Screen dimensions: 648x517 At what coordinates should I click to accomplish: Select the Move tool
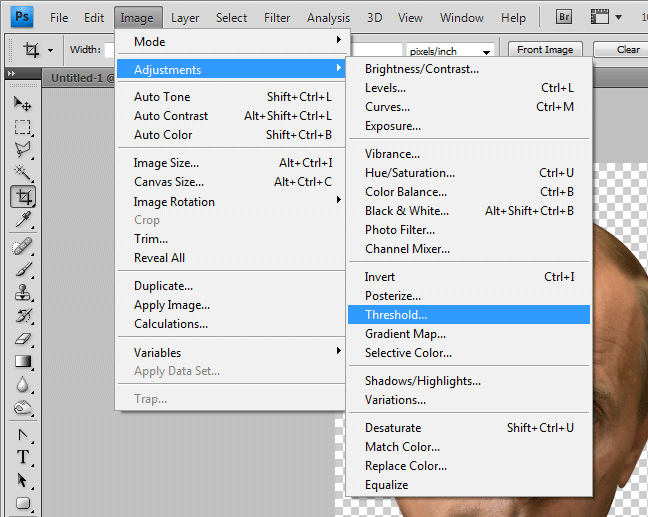click(x=23, y=103)
